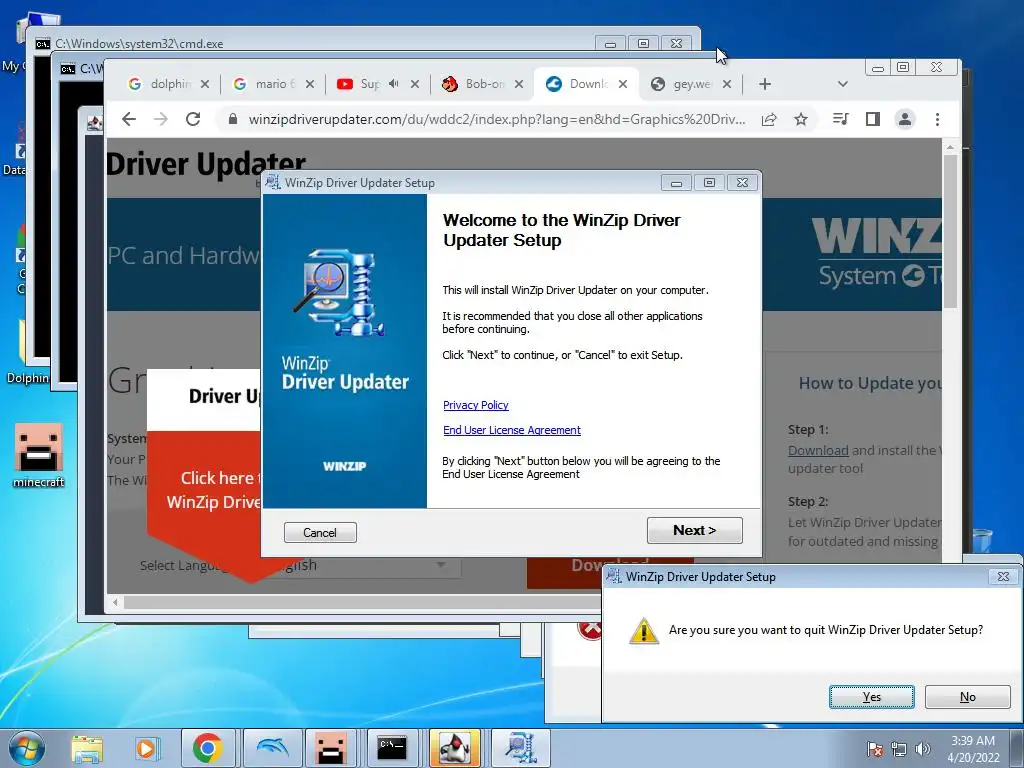Click the Download link in Step 1
Image resolution: width=1024 pixels, height=768 pixels.
click(x=818, y=450)
